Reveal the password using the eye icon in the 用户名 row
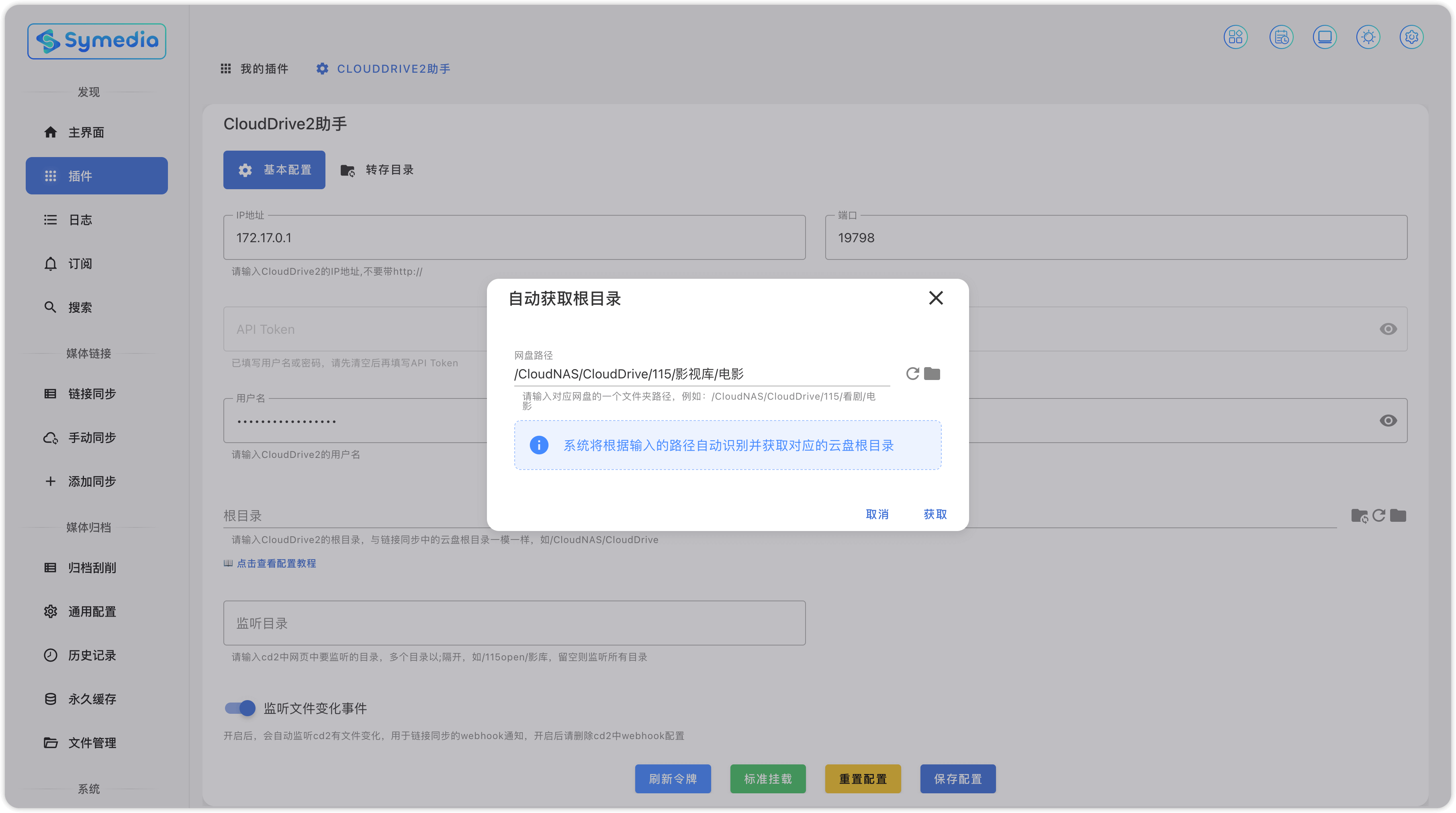The height and width of the screenshot is (813, 1456). [1388, 420]
